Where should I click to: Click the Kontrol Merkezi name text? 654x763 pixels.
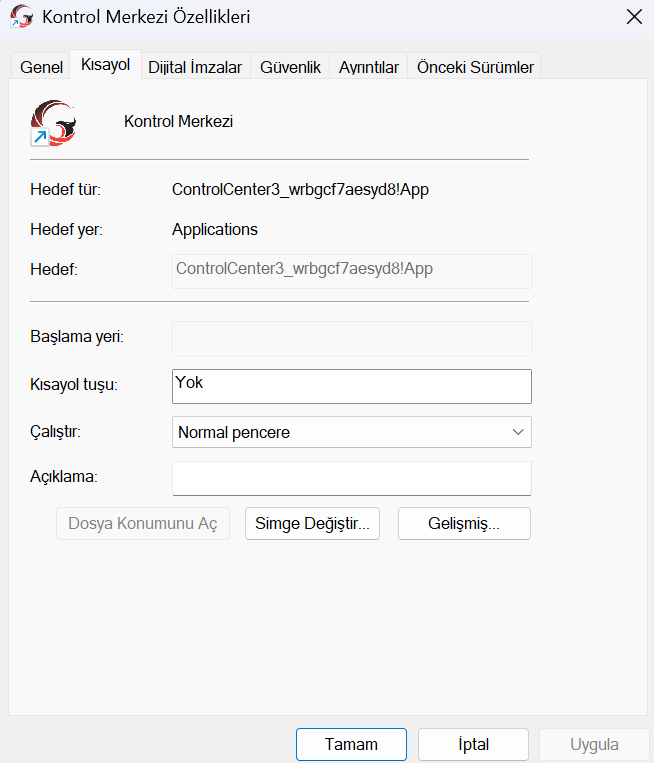pyautogui.click(x=179, y=121)
